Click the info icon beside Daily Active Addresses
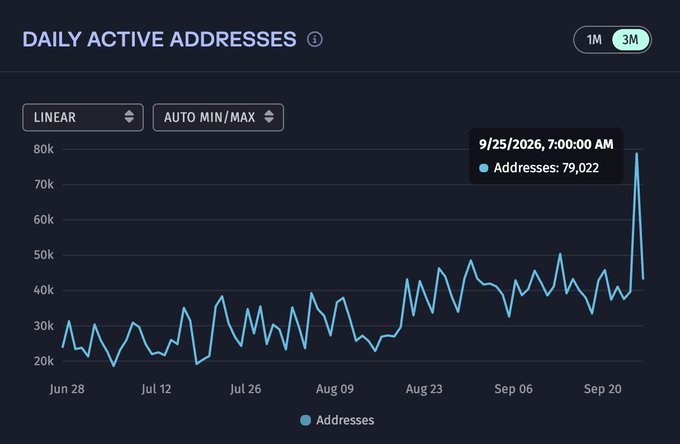The image size is (680, 444). point(315,39)
